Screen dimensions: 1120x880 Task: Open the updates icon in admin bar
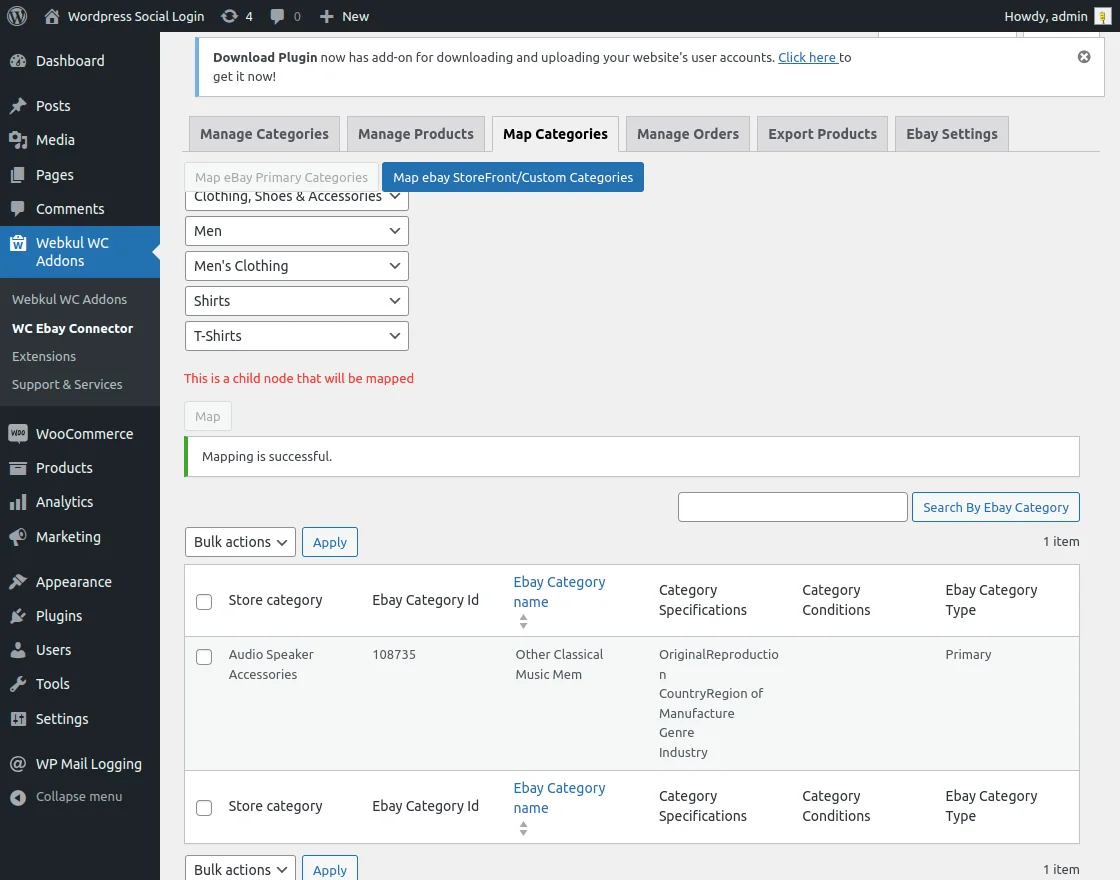(230, 16)
